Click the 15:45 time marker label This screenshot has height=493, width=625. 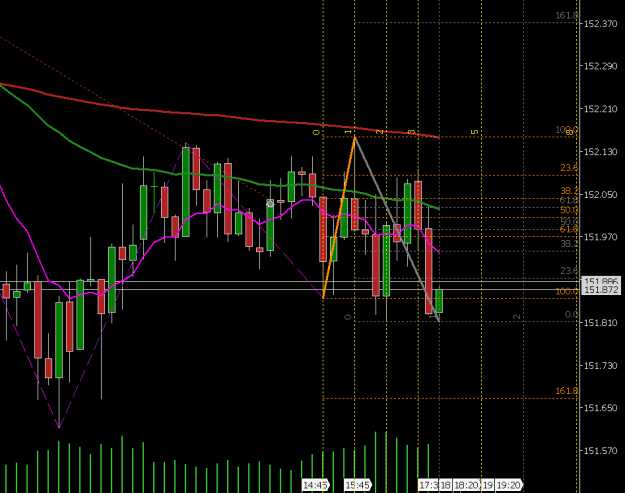(x=358, y=485)
